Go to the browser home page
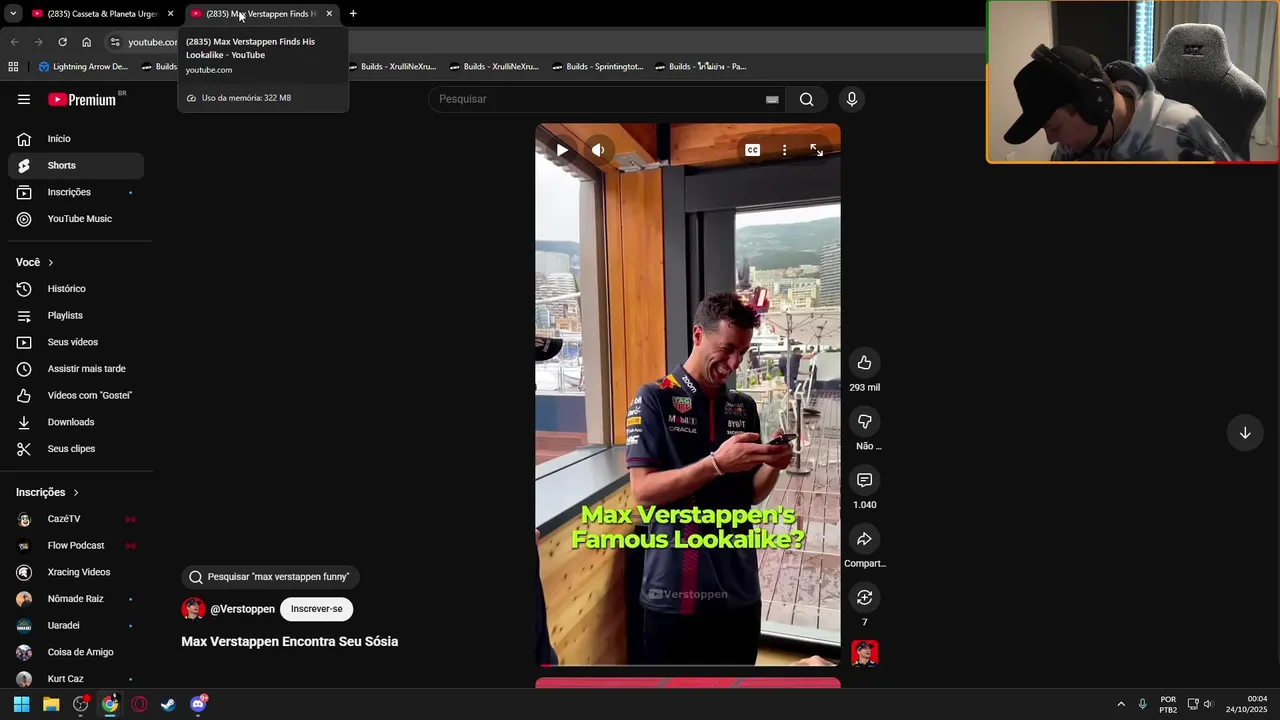 point(87,42)
